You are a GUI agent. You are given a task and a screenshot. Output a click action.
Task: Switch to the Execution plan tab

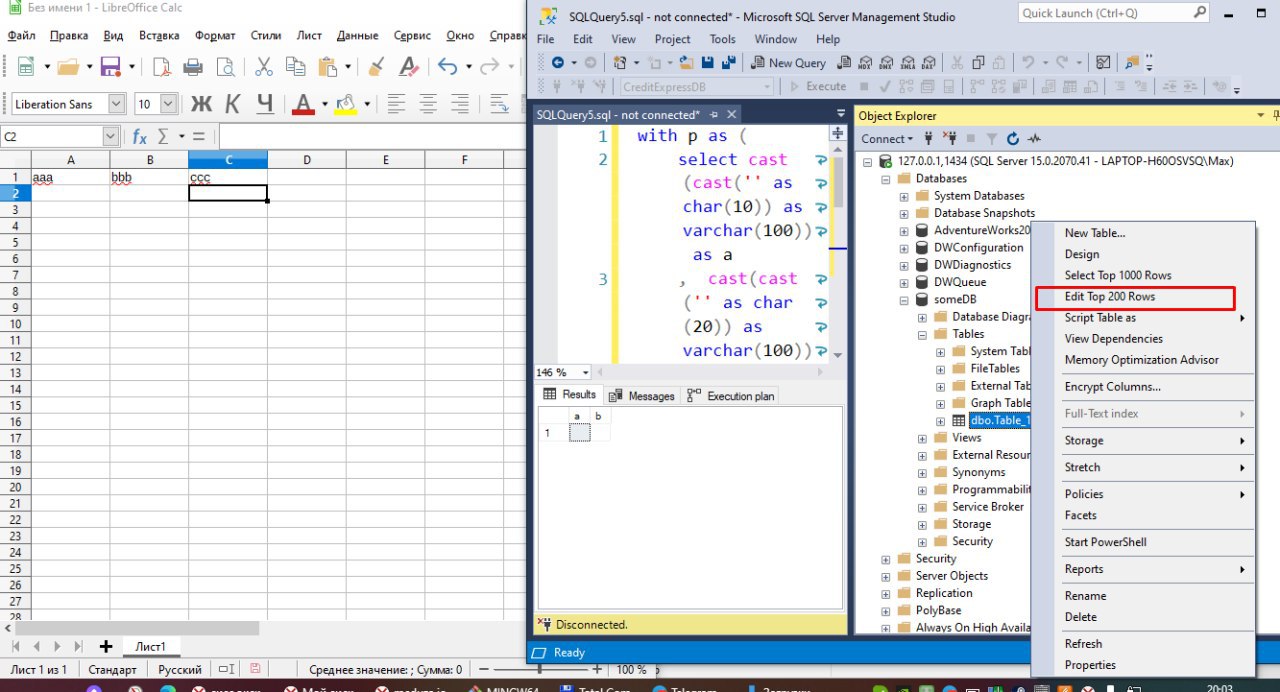click(x=731, y=396)
